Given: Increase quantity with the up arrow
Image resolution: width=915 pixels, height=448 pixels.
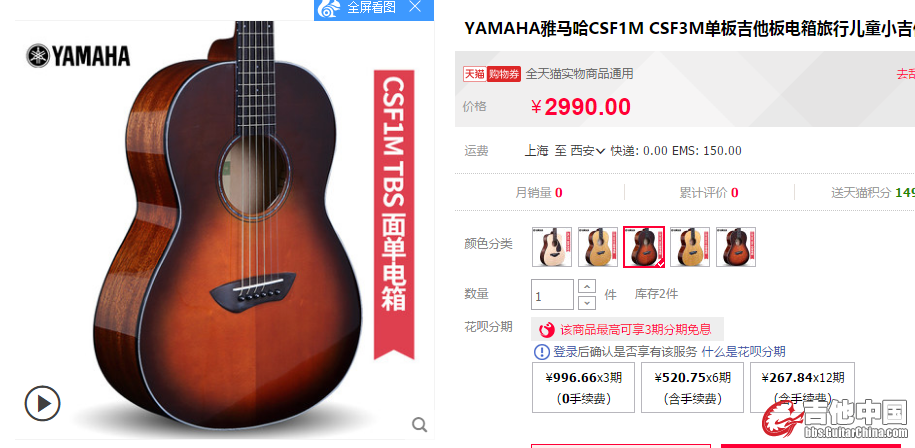Looking at the screenshot, I should coord(587,286).
